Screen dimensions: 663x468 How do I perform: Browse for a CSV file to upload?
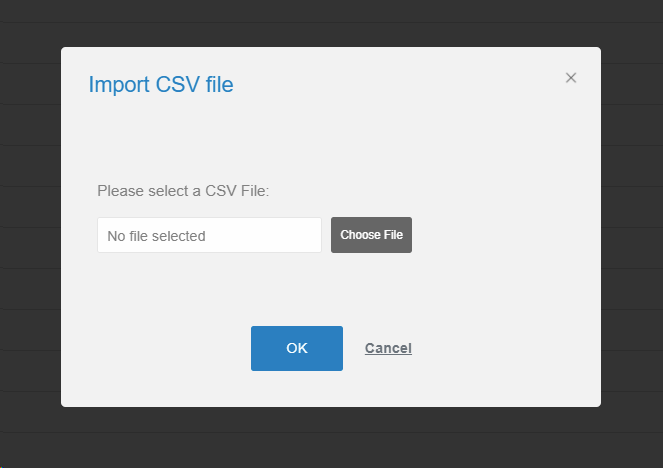click(371, 235)
